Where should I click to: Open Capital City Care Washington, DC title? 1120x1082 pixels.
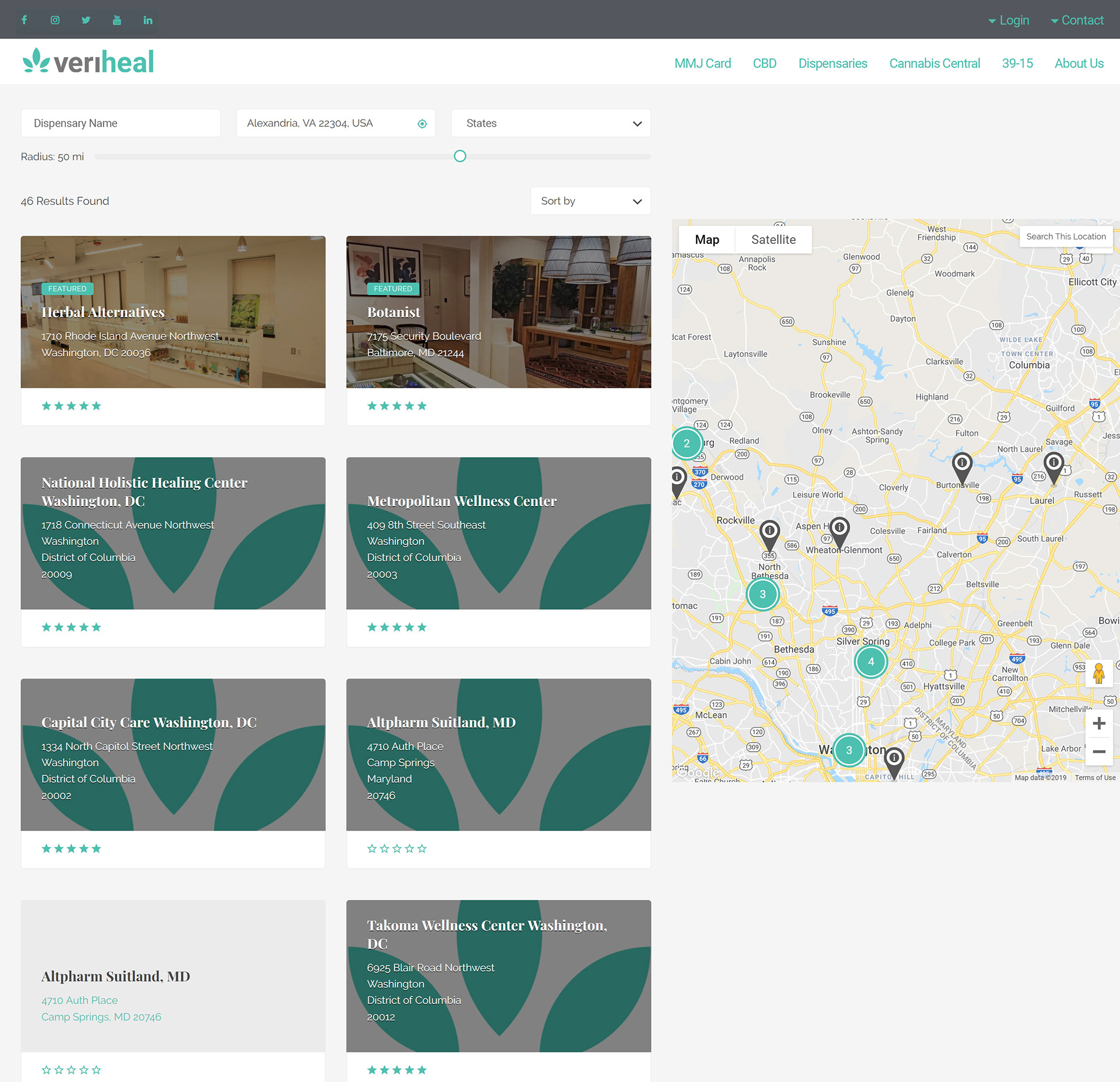(149, 723)
